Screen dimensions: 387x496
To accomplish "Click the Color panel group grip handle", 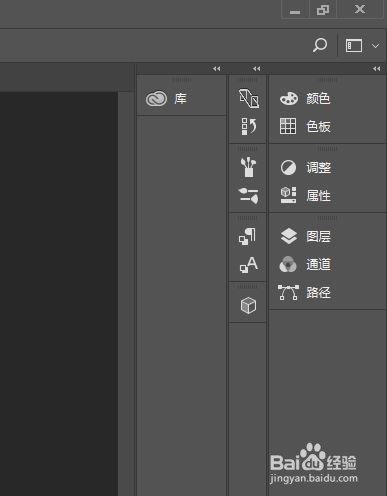I will click(x=327, y=80).
